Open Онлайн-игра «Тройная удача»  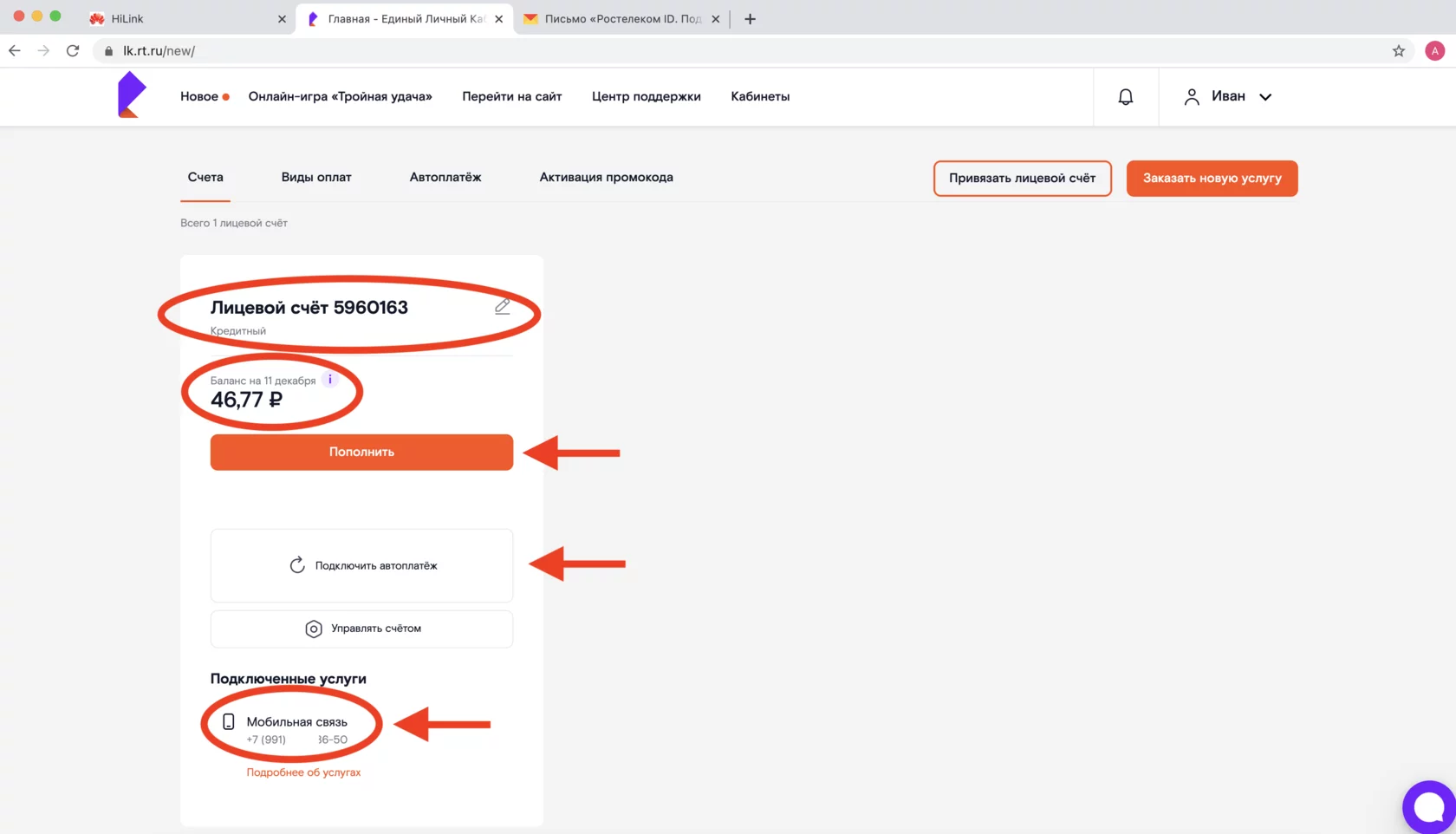coord(340,96)
